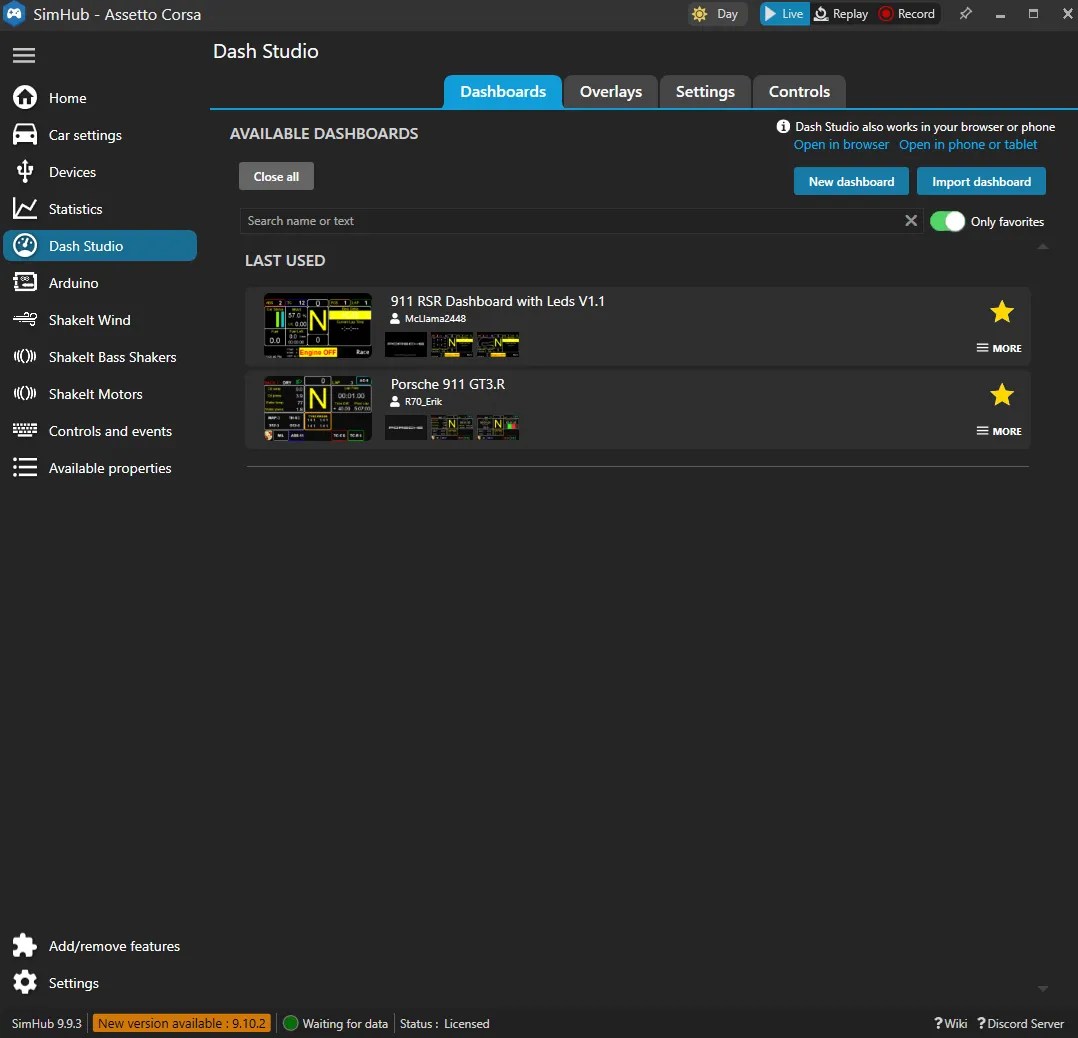The image size is (1078, 1038).
Task: Switch to the Controls tab
Action: pos(799,91)
